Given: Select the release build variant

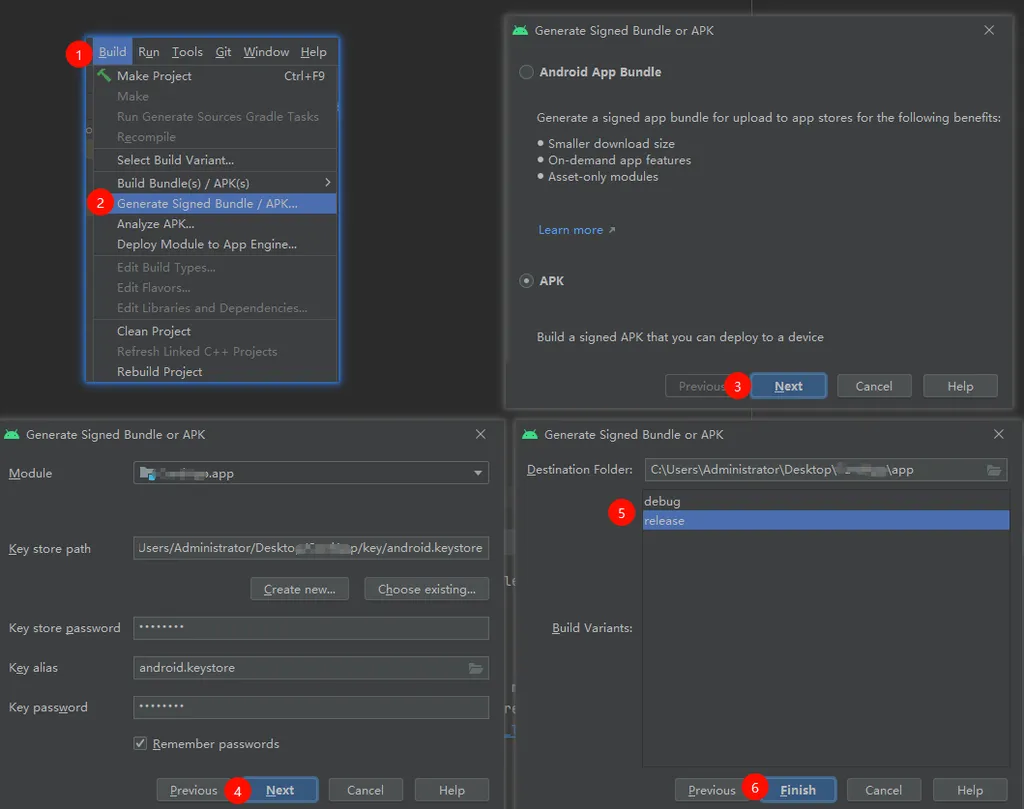Looking at the screenshot, I should (825, 520).
